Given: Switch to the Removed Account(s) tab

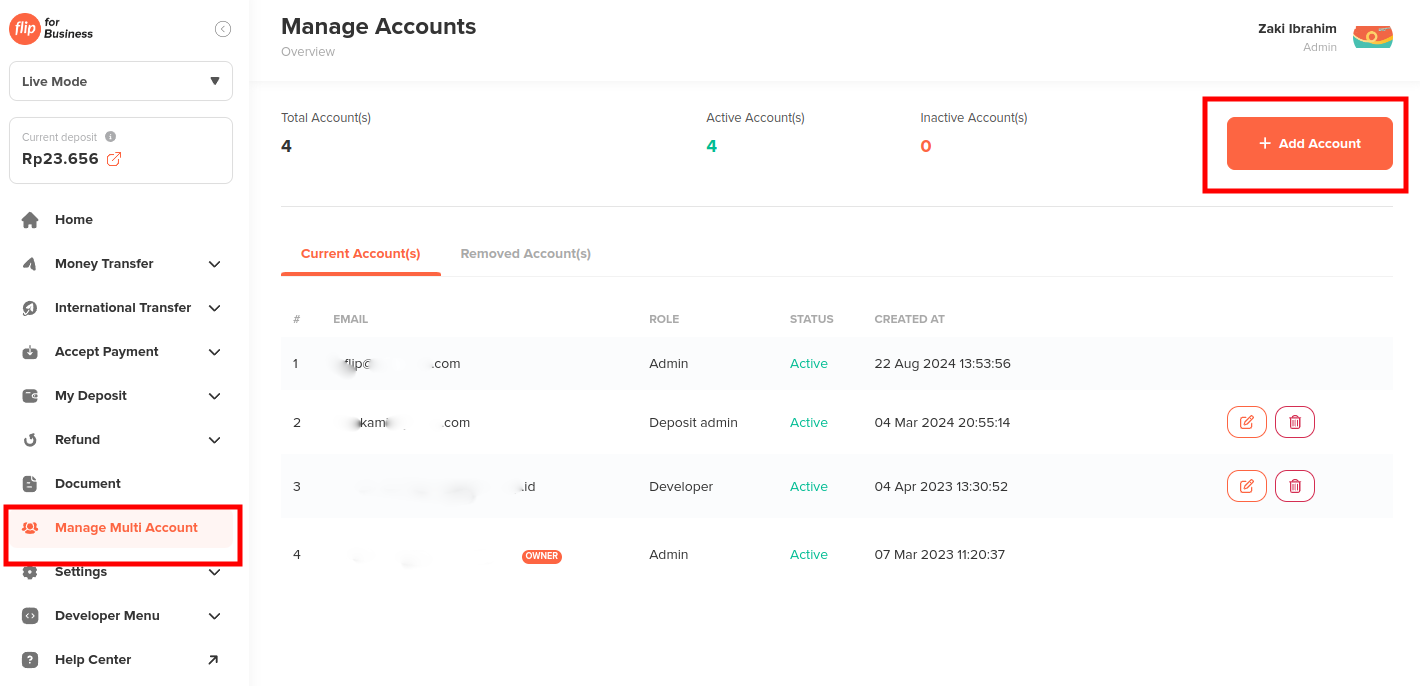Looking at the screenshot, I should point(525,253).
